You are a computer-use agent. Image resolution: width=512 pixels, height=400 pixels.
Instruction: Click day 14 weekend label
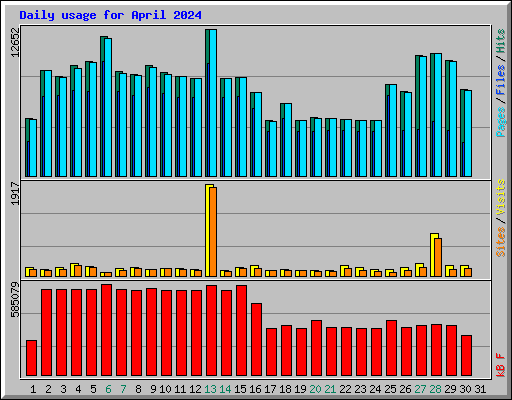click(225, 389)
